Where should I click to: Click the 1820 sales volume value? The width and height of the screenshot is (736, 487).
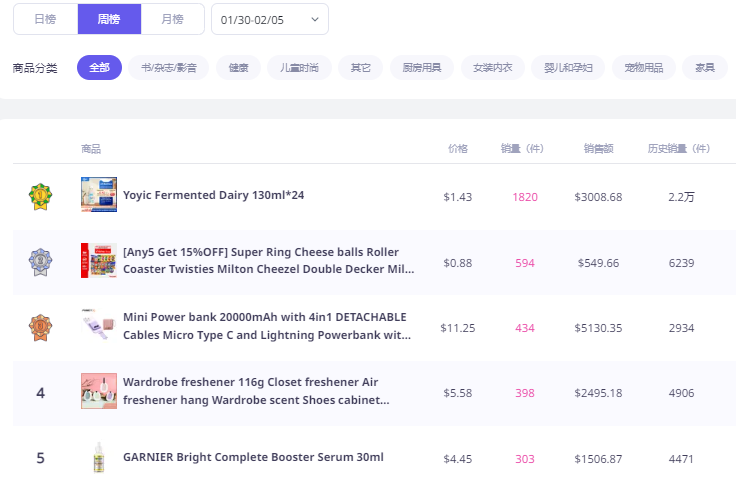coord(525,197)
